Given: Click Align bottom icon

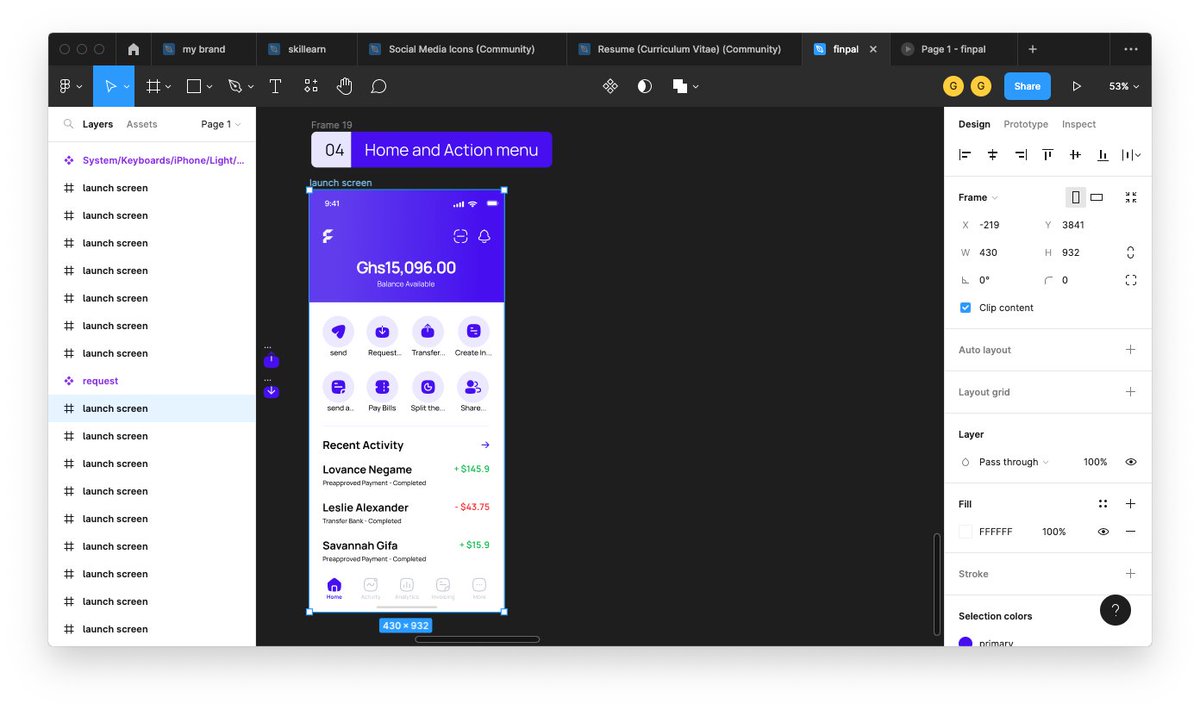Looking at the screenshot, I should point(1103,155).
